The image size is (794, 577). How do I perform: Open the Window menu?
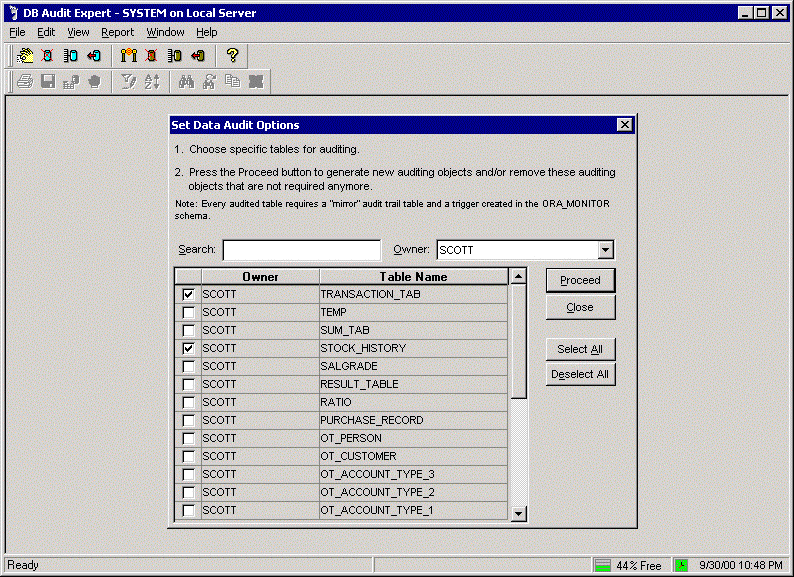point(165,32)
